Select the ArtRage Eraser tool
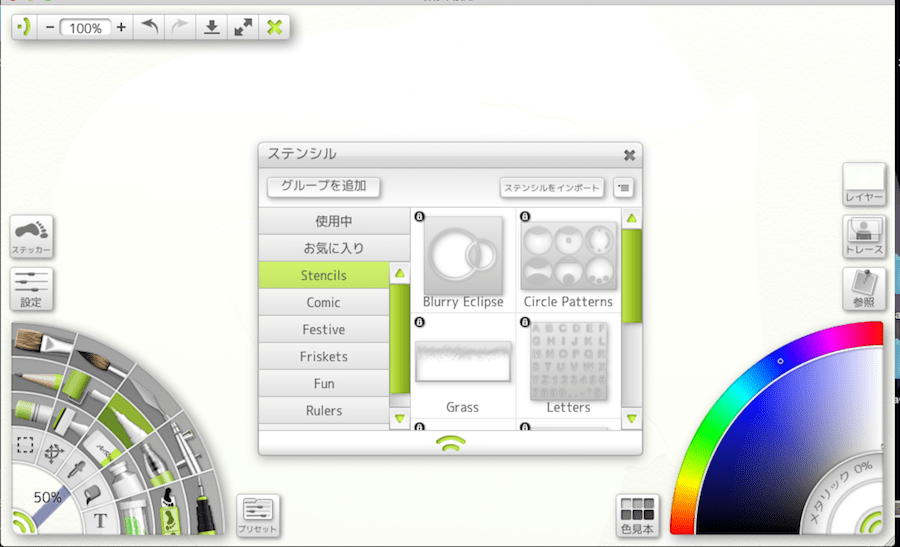The image size is (900, 547). click(x=103, y=448)
